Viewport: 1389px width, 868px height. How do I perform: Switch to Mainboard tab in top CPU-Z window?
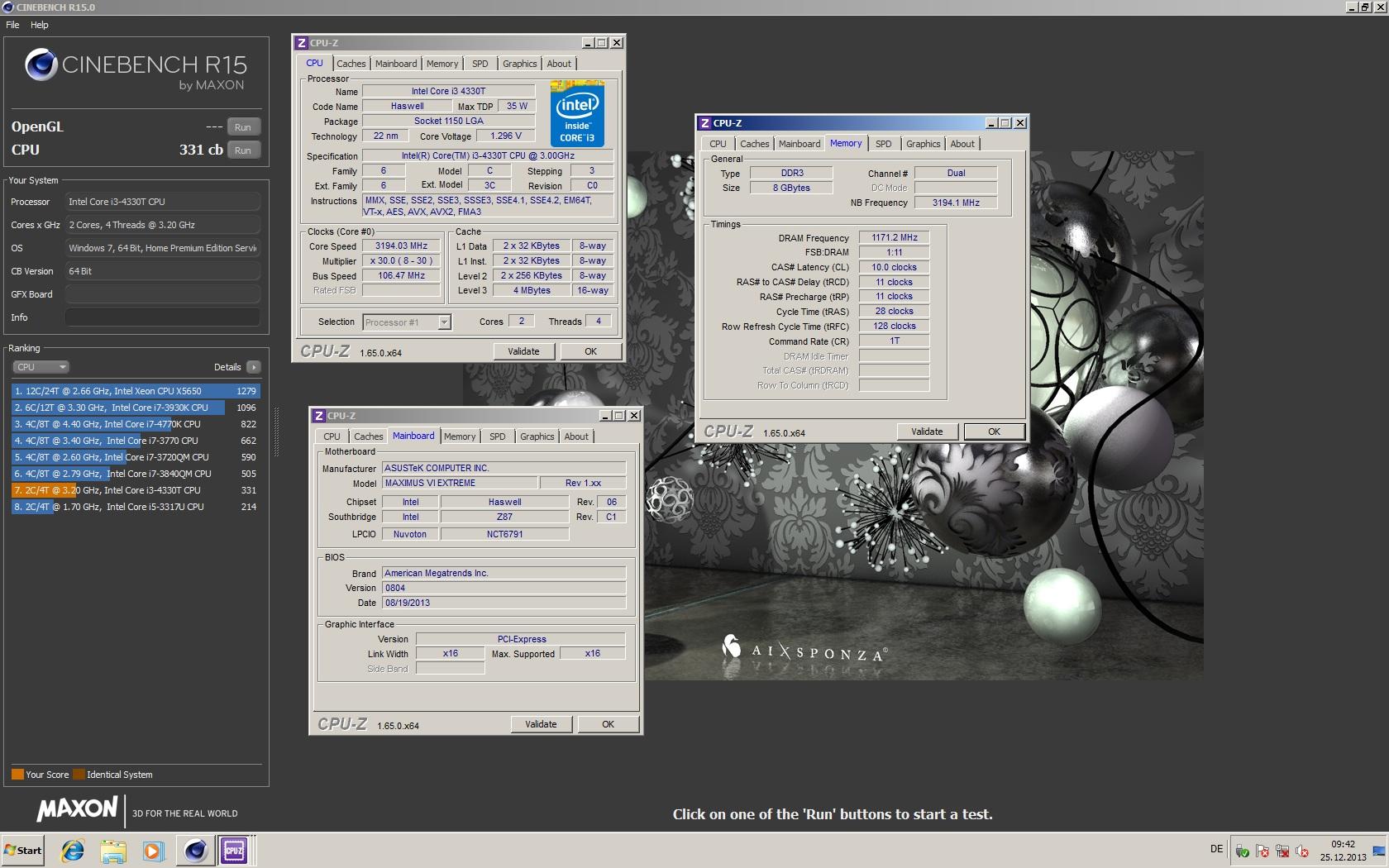pos(396,64)
